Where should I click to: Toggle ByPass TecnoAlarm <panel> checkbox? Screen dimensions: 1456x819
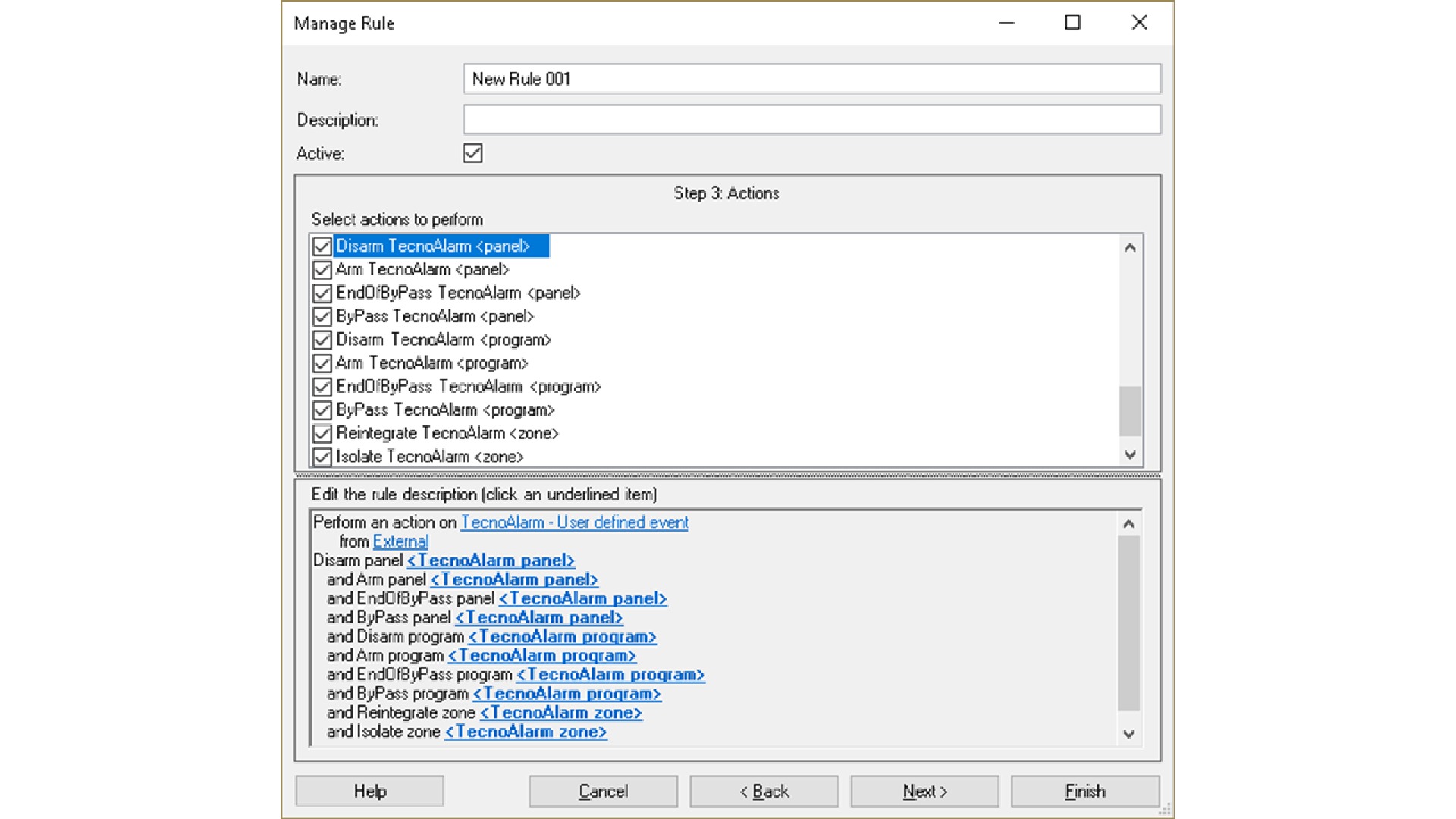322,317
